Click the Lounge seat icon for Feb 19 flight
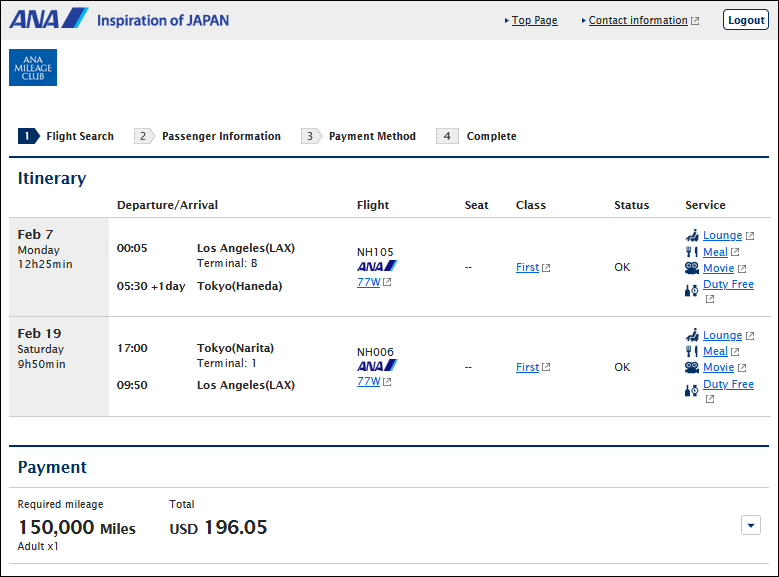The width and height of the screenshot is (779, 577). [x=692, y=336]
